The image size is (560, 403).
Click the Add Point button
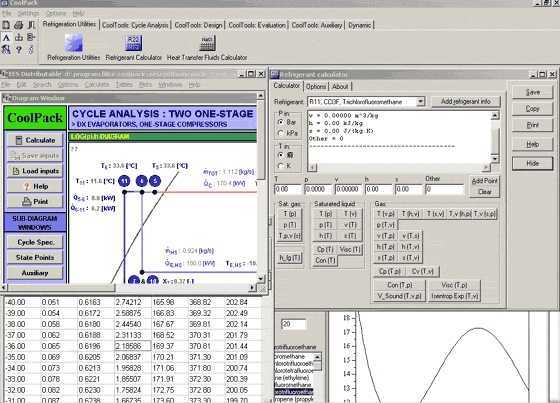click(484, 181)
